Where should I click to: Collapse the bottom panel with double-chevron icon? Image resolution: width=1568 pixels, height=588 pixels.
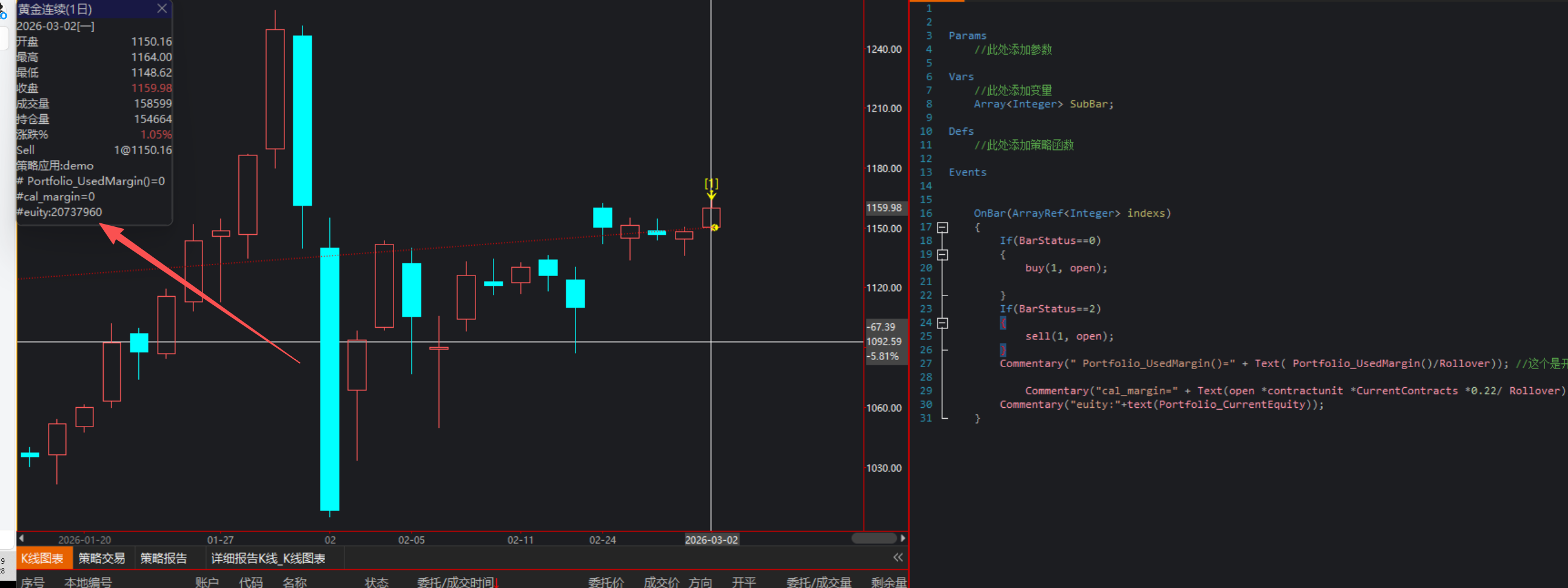[x=898, y=558]
